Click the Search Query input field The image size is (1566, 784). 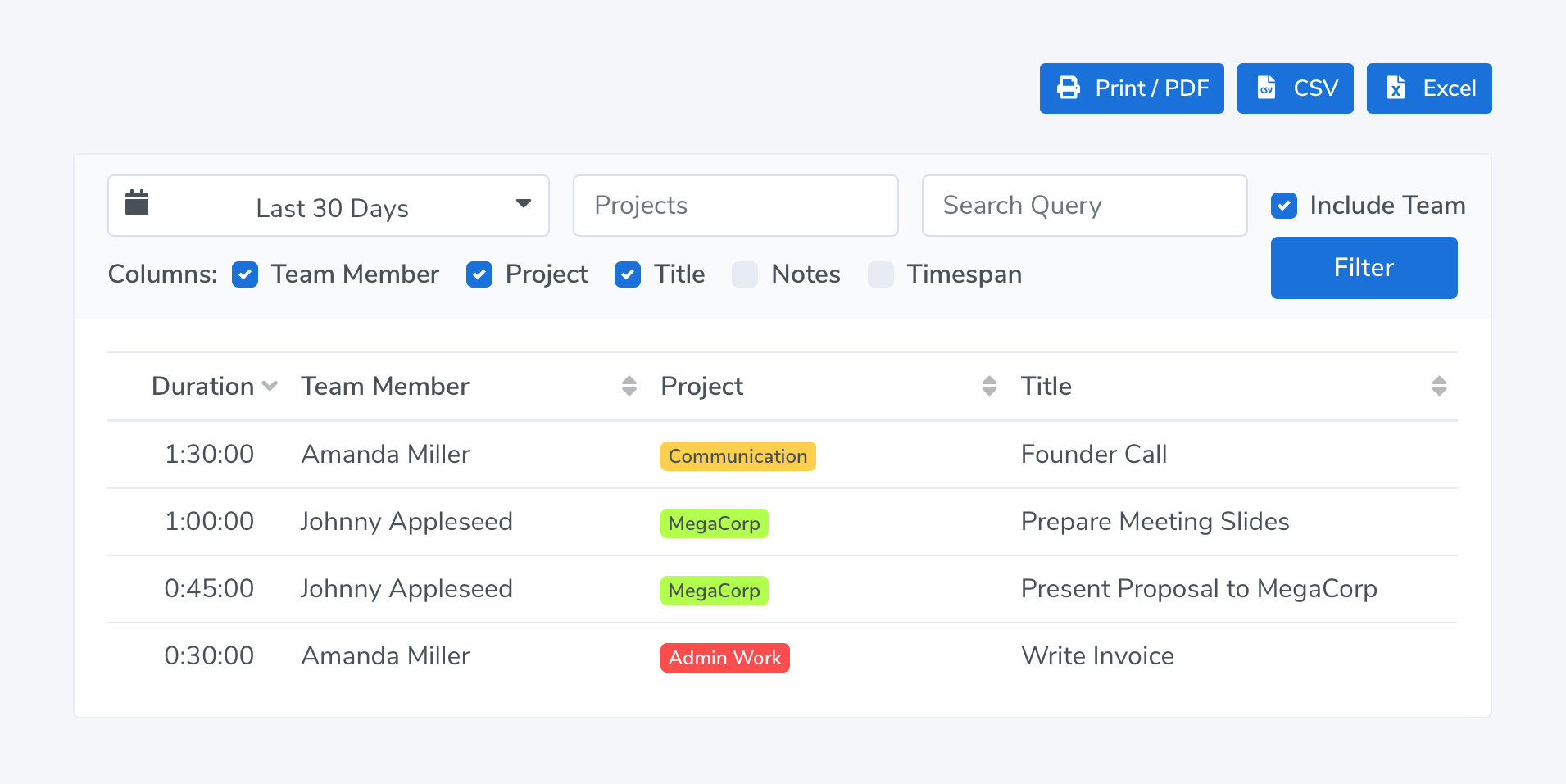(x=1084, y=206)
